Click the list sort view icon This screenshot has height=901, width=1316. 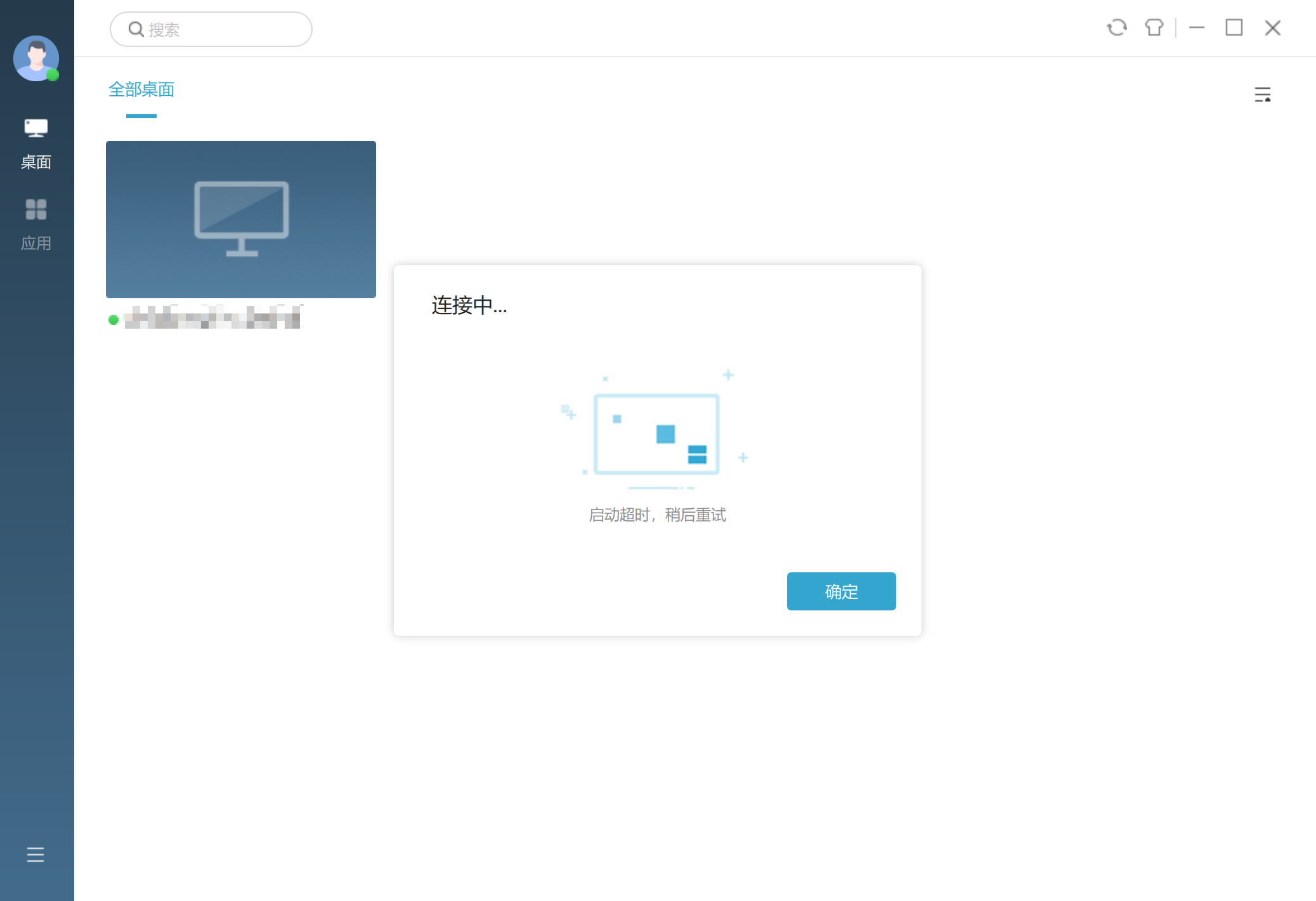pyautogui.click(x=1262, y=95)
